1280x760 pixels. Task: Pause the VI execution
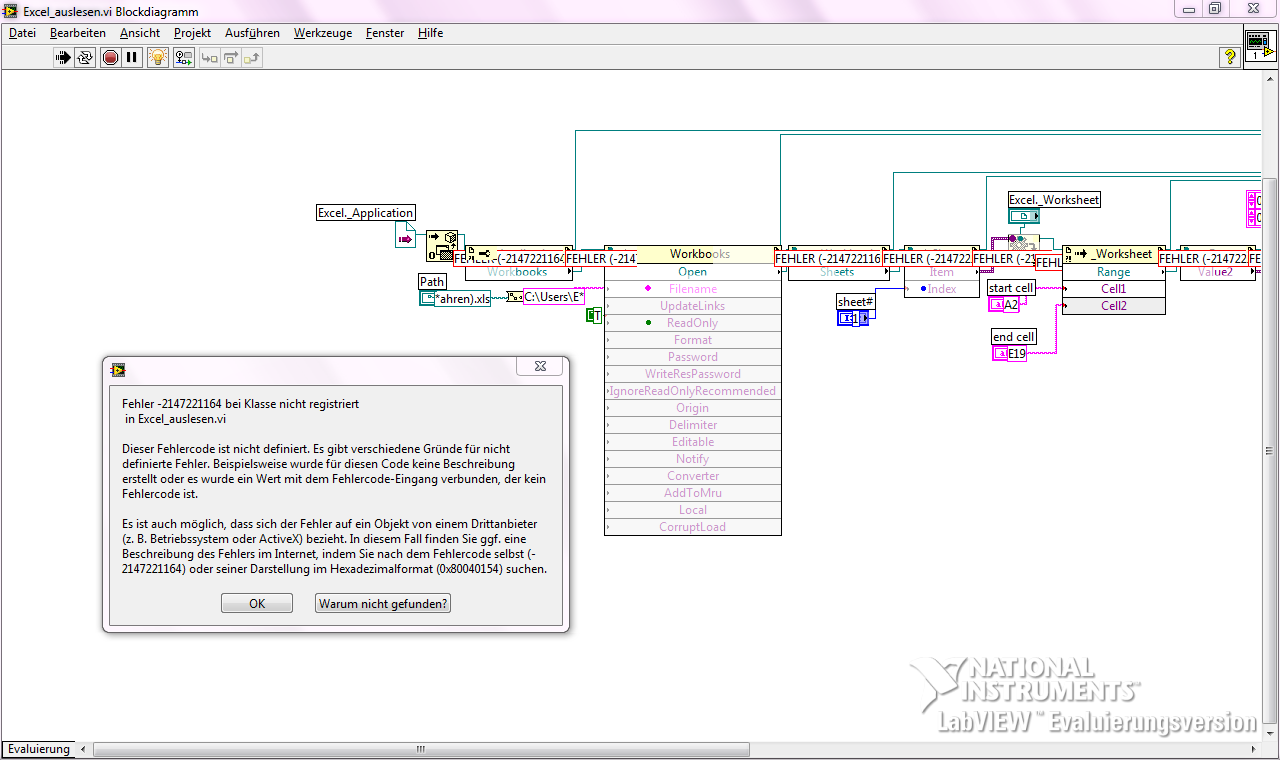(132, 58)
